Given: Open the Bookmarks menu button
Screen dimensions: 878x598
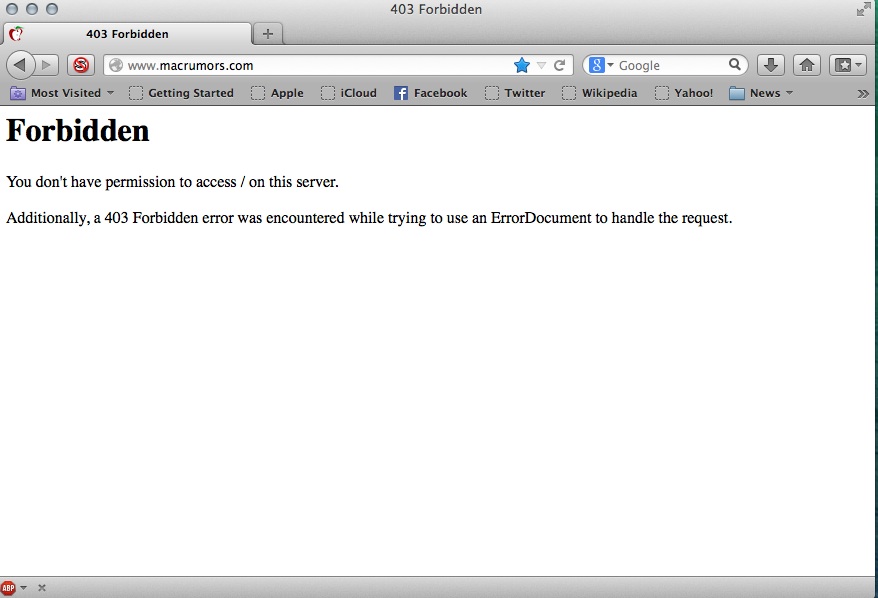Looking at the screenshot, I should [848, 66].
